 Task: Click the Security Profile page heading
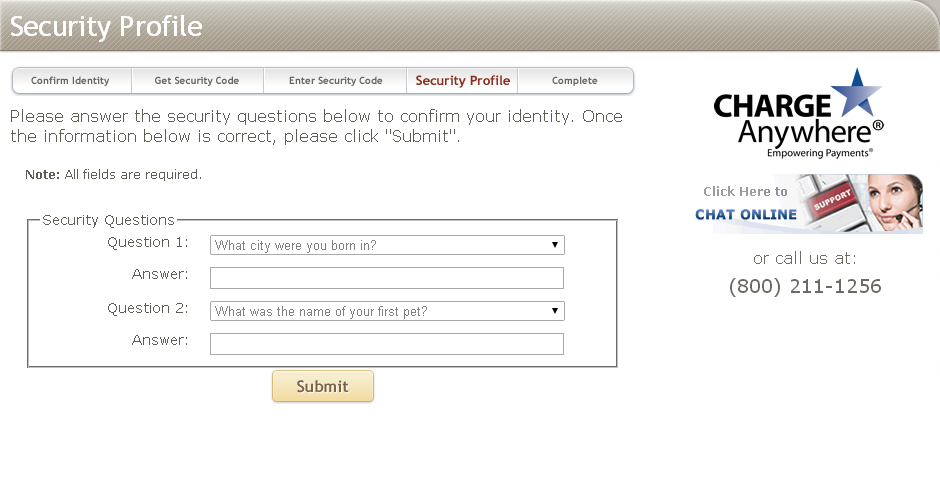click(x=106, y=26)
